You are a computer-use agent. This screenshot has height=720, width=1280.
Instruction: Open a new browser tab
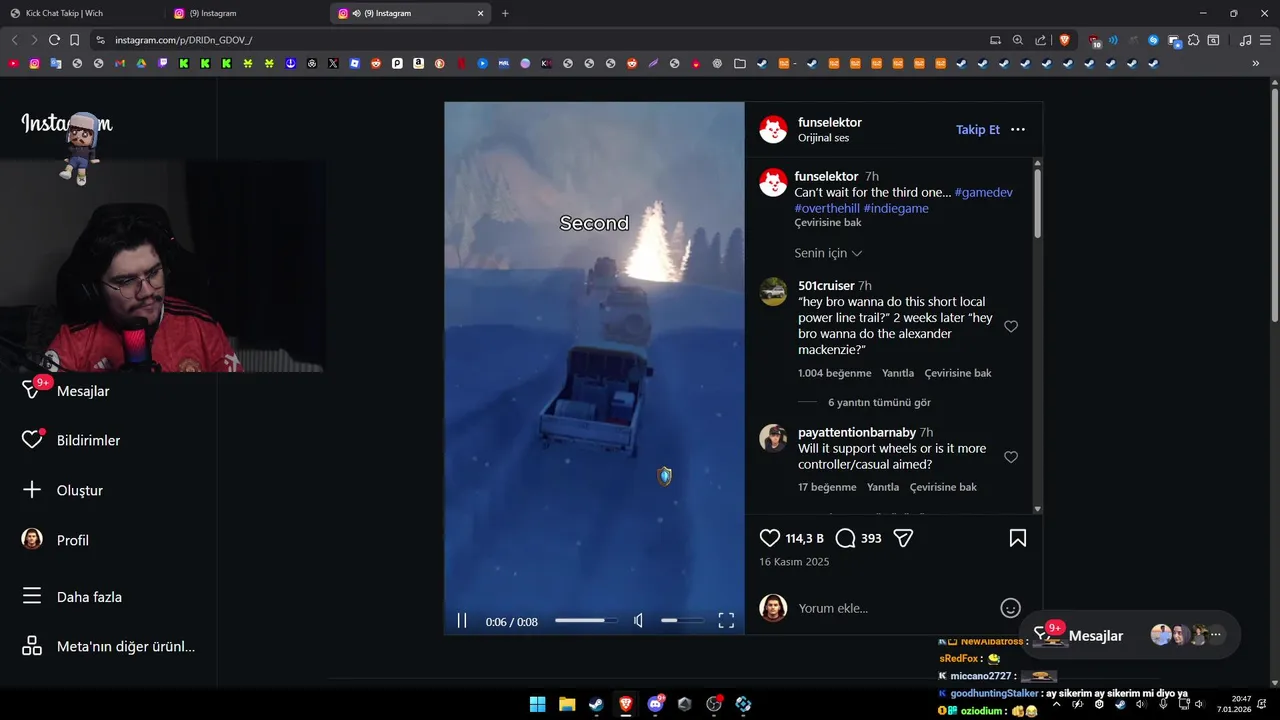pyautogui.click(x=505, y=13)
